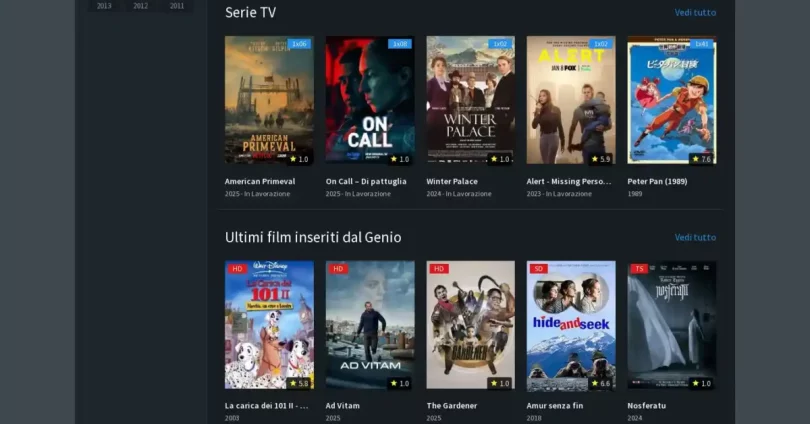Screen dimensions: 810x424
Task: Filter by year 2011
Action: click(177, 6)
